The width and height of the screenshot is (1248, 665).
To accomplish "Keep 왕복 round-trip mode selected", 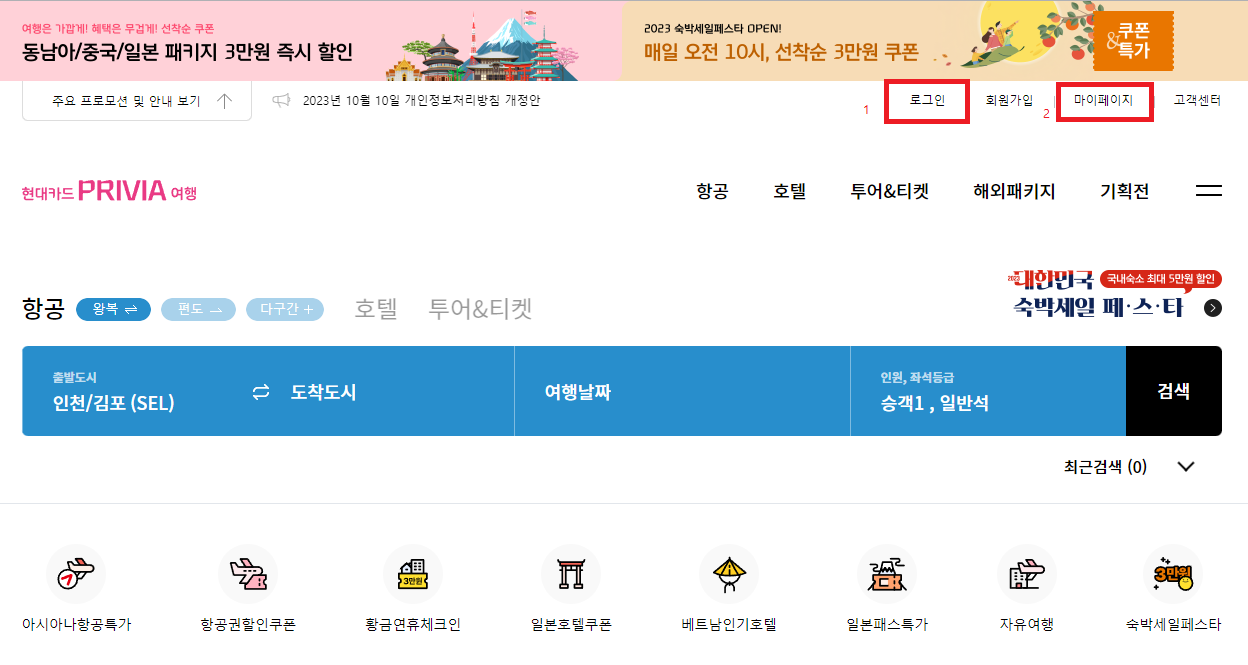I will click(113, 309).
